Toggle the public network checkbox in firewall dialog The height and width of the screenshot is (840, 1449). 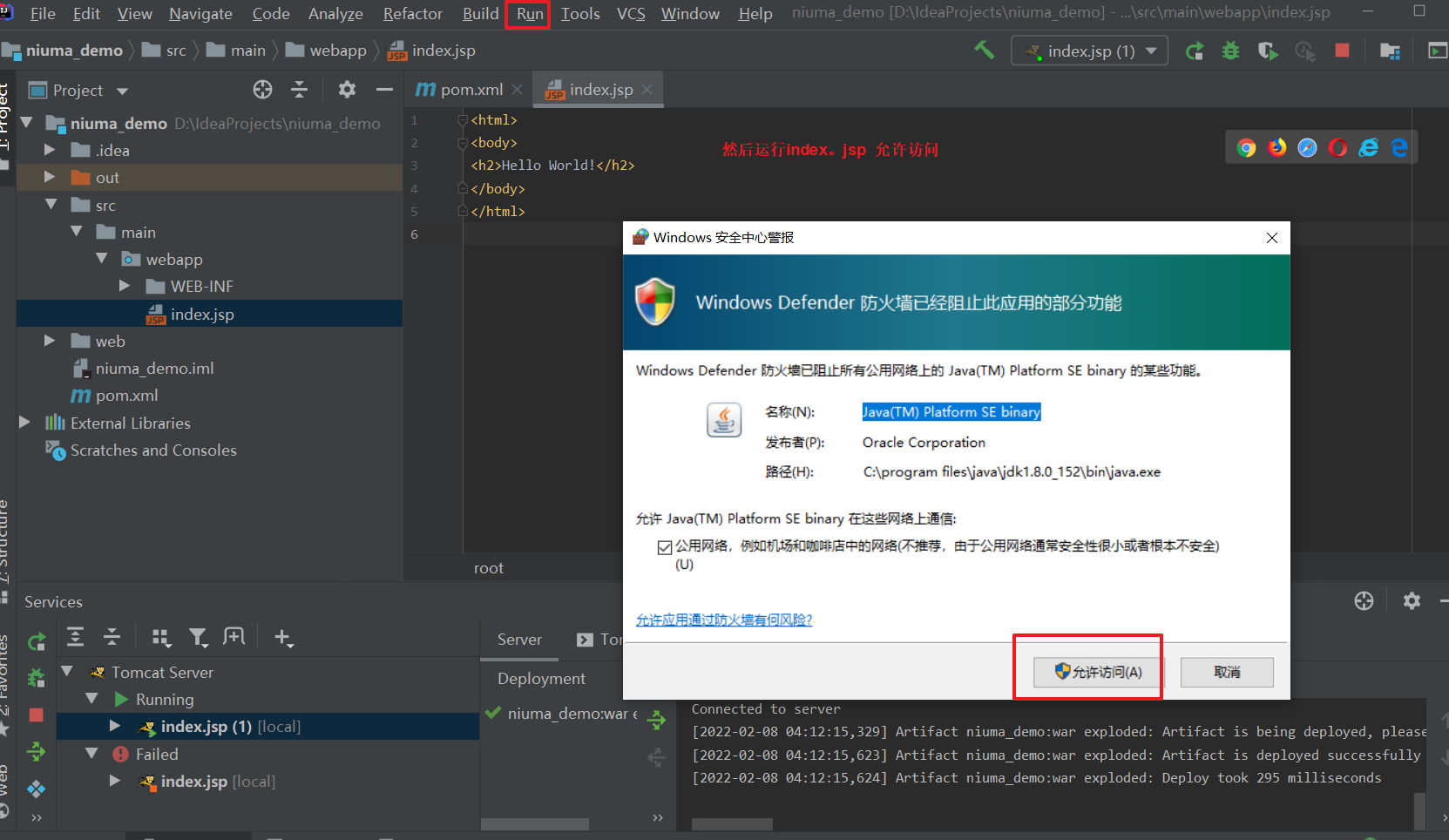click(665, 547)
